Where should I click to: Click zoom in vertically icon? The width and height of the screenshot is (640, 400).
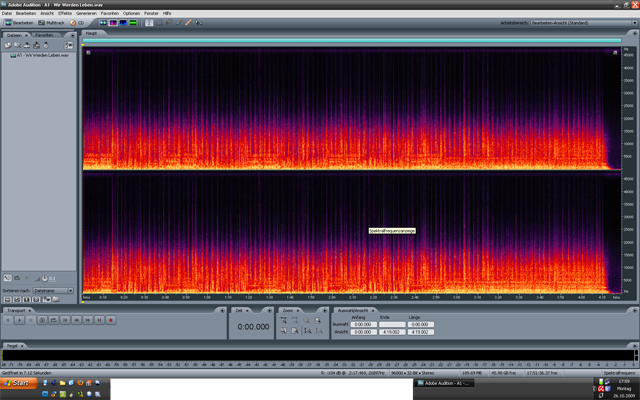coord(308,331)
